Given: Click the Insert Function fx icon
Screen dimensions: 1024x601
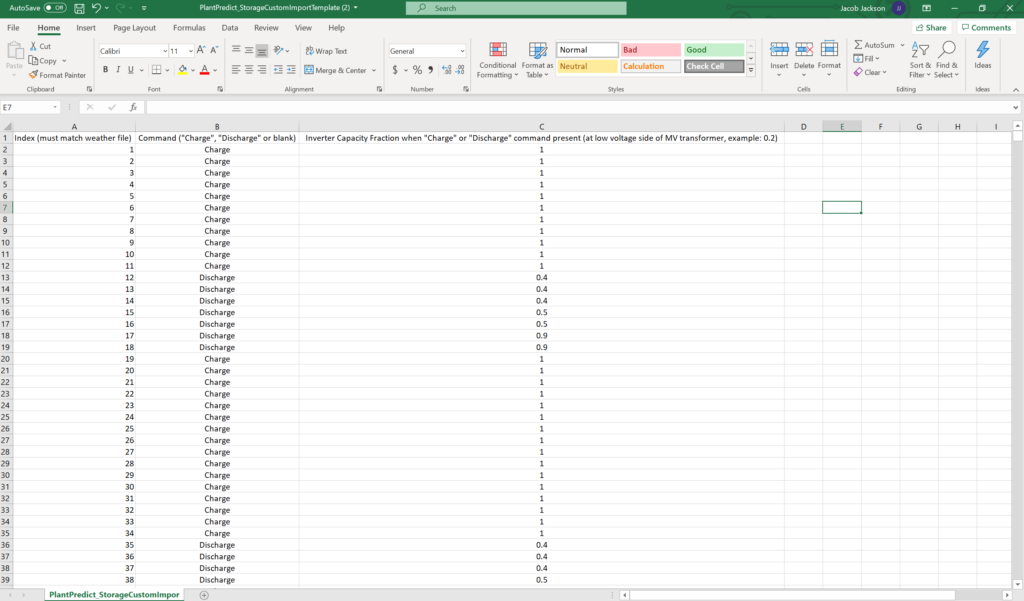Looking at the screenshot, I should click(133, 107).
